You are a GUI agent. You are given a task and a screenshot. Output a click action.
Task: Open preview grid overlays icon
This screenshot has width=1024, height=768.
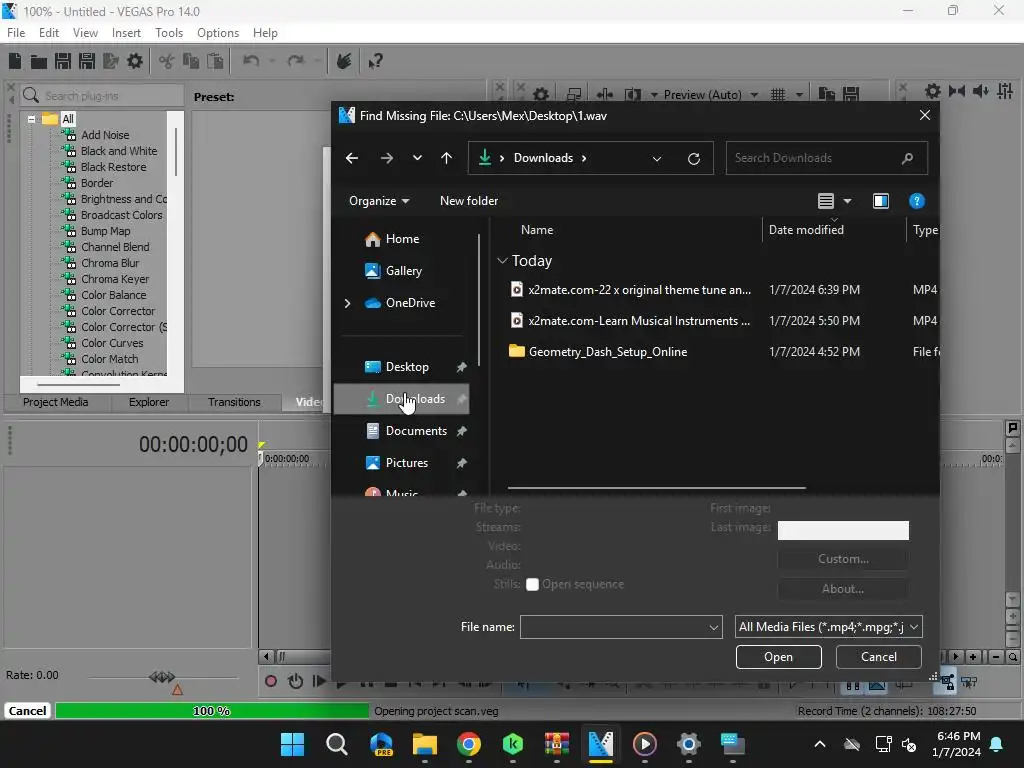point(778,95)
